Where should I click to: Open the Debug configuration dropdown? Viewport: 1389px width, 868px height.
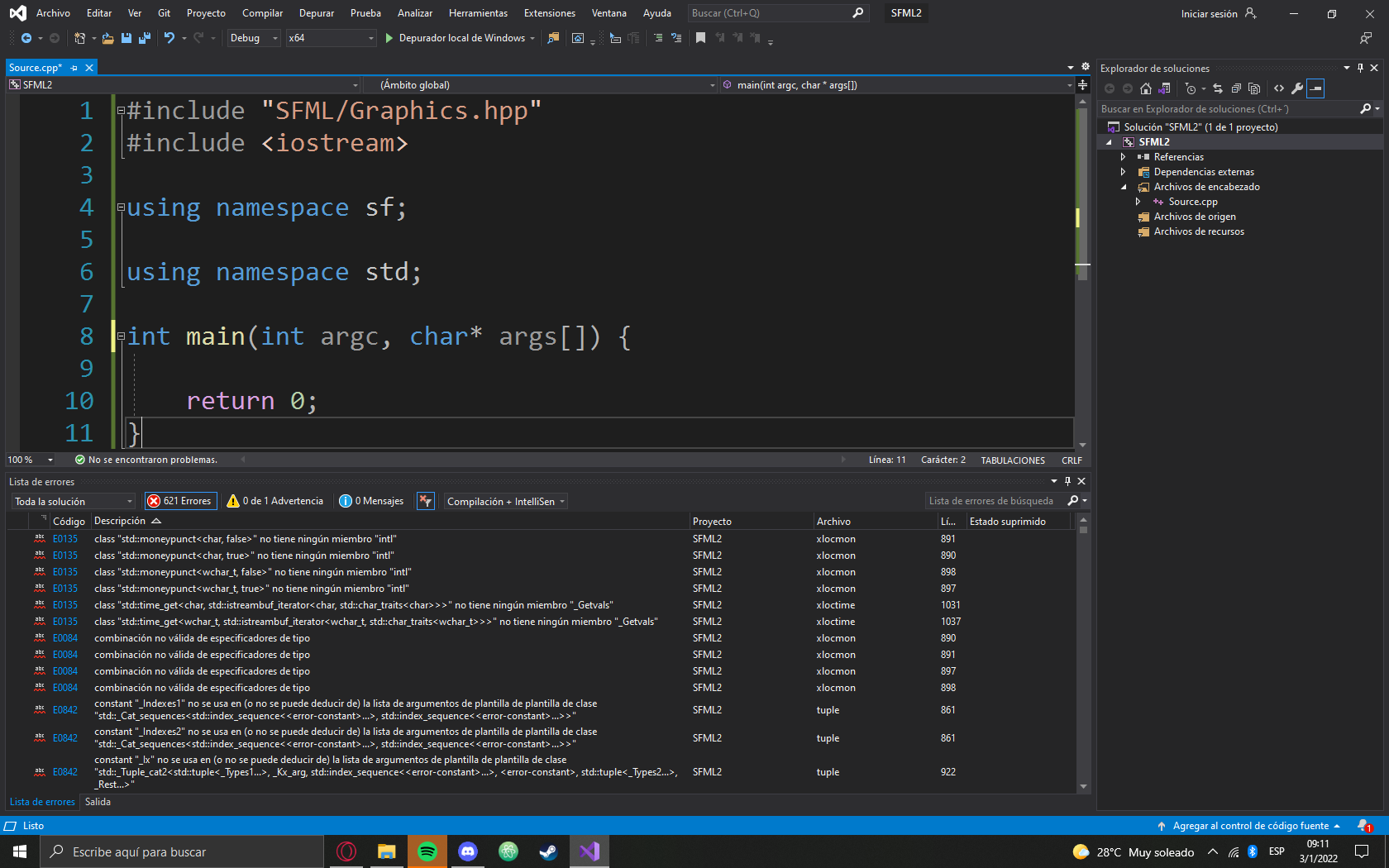pyautogui.click(x=254, y=38)
